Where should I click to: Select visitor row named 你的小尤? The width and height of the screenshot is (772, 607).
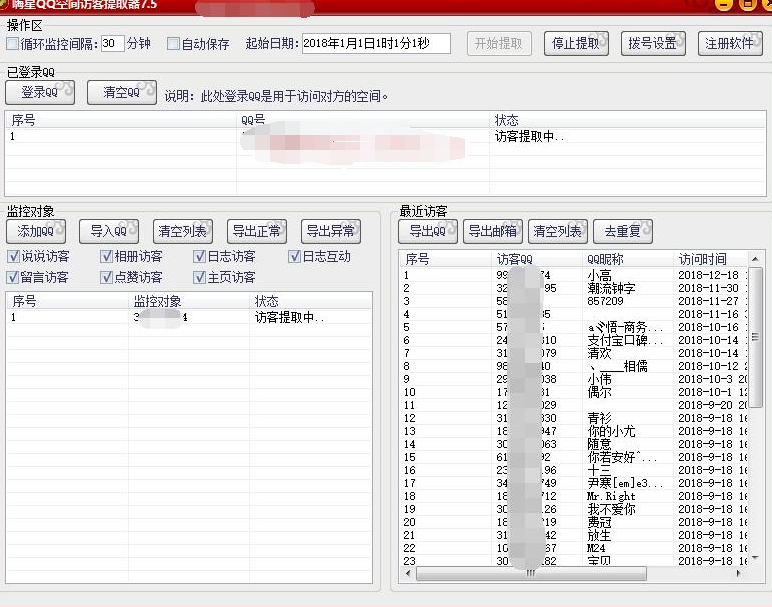[x=575, y=431]
